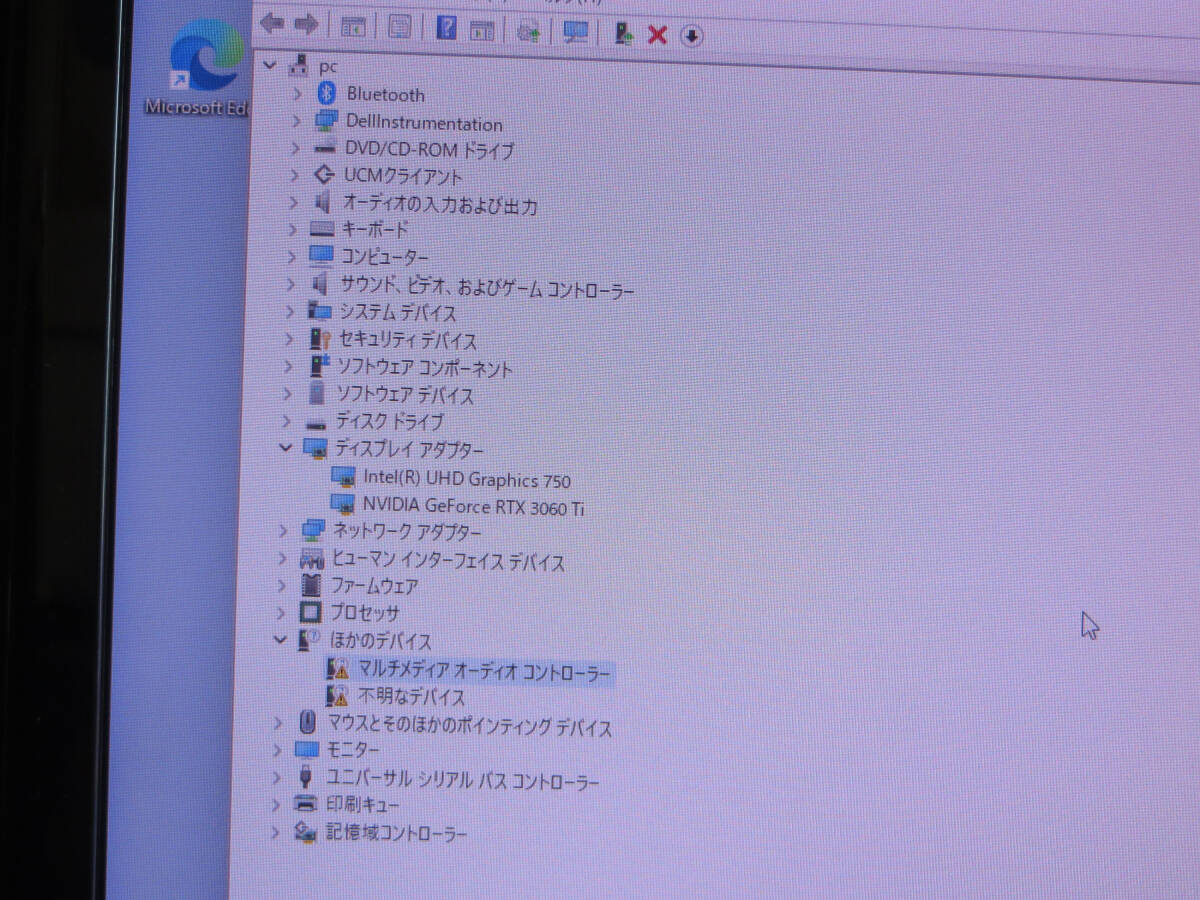1200x900 pixels.
Task: Collapse the ほかのデバイス category
Action: pyautogui.click(x=280, y=639)
